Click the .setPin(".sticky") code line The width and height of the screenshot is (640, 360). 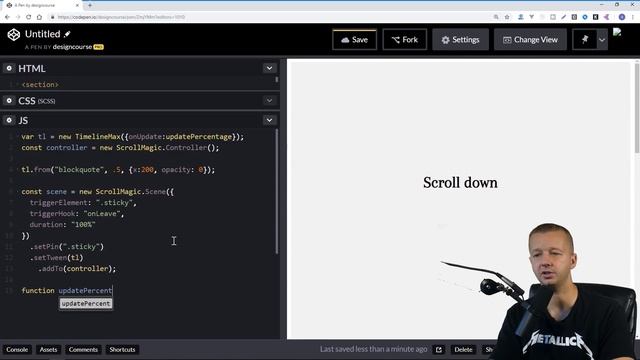click(x=67, y=247)
